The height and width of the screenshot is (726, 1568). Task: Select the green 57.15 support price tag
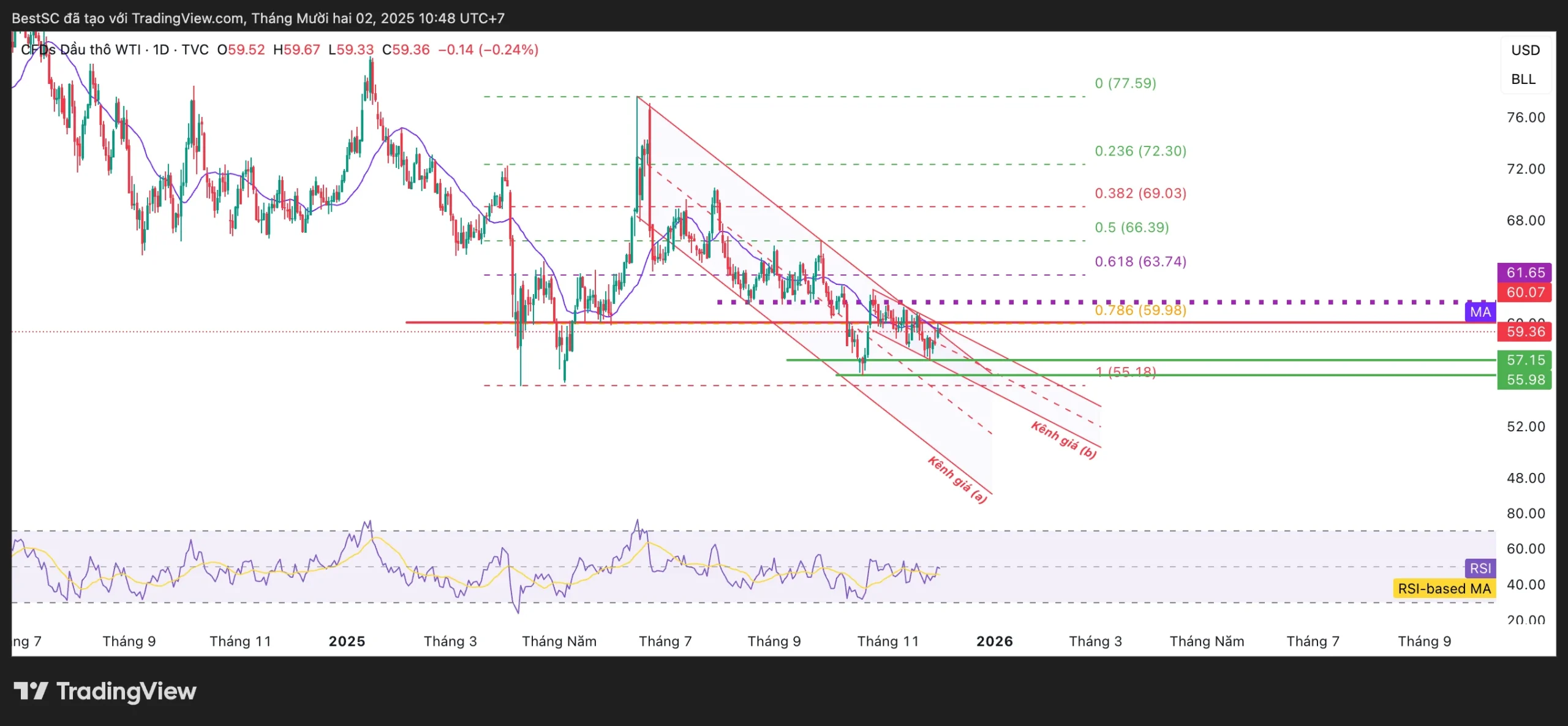(1525, 360)
